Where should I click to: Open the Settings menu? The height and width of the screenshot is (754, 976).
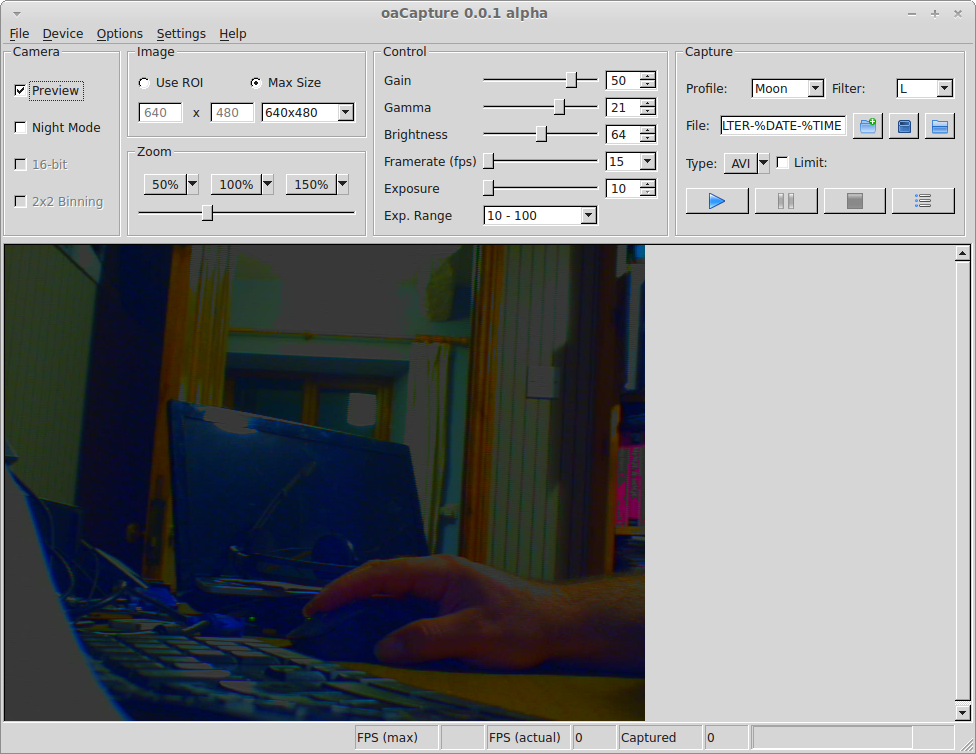181,33
